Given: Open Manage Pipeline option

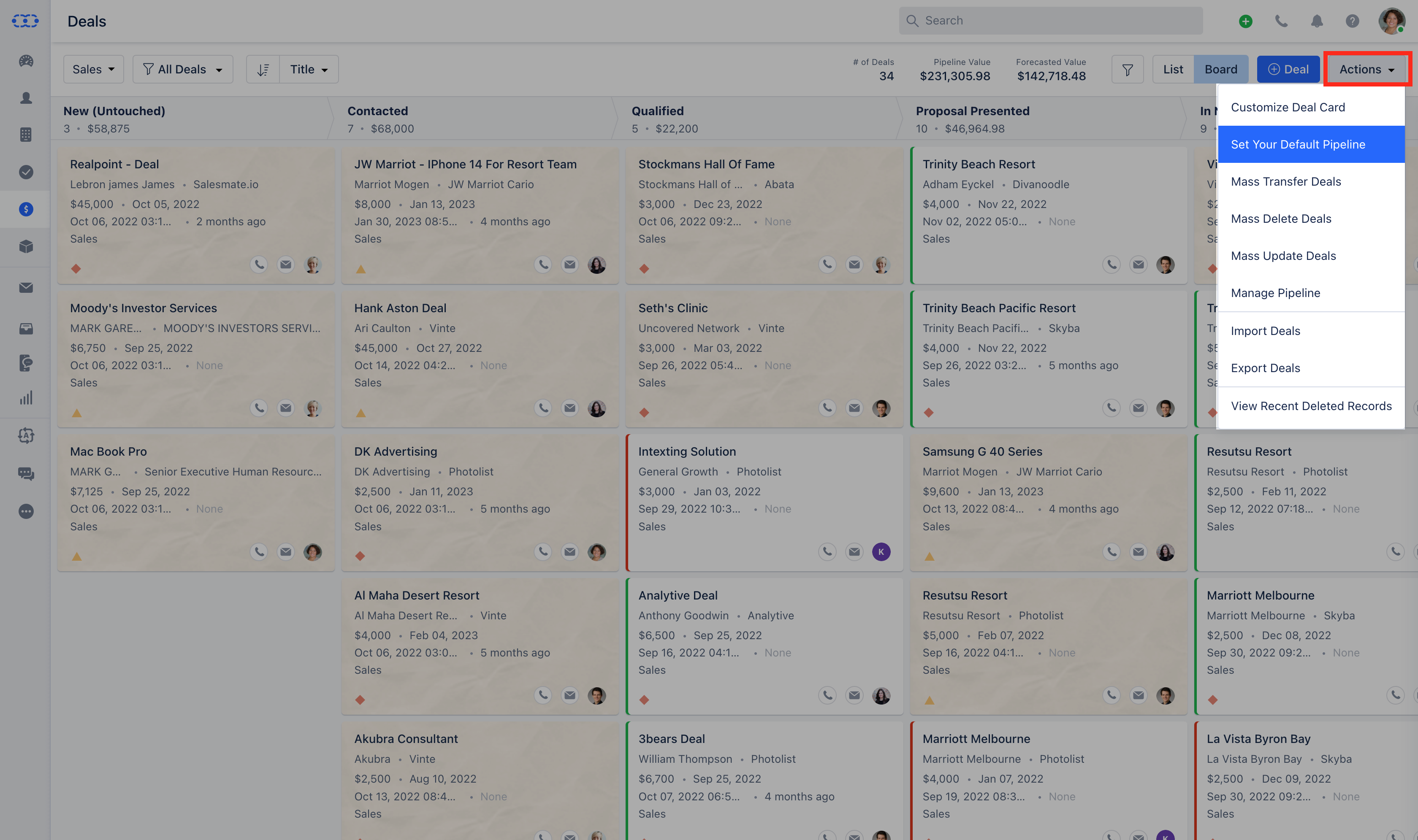Looking at the screenshot, I should tap(1311, 293).
